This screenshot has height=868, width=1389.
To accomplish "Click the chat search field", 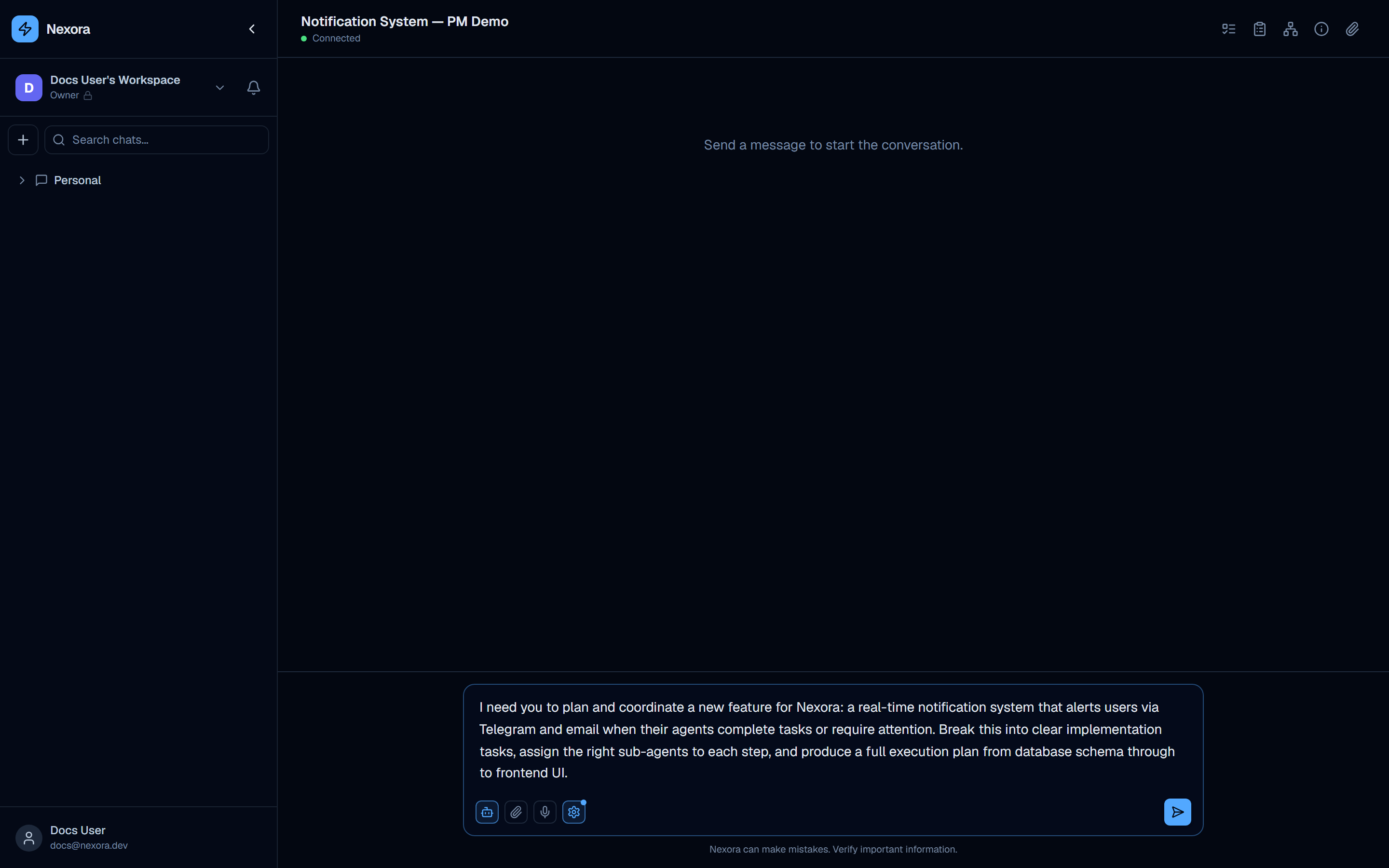I will [x=157, y=139].
